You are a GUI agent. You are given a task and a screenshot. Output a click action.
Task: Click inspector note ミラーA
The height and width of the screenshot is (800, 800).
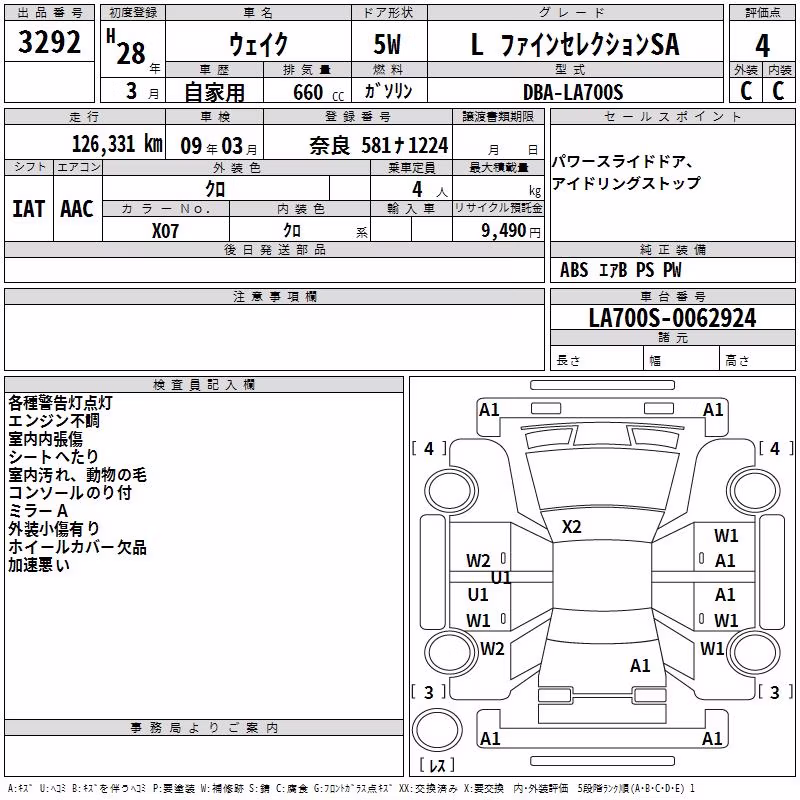coord(38,511)
